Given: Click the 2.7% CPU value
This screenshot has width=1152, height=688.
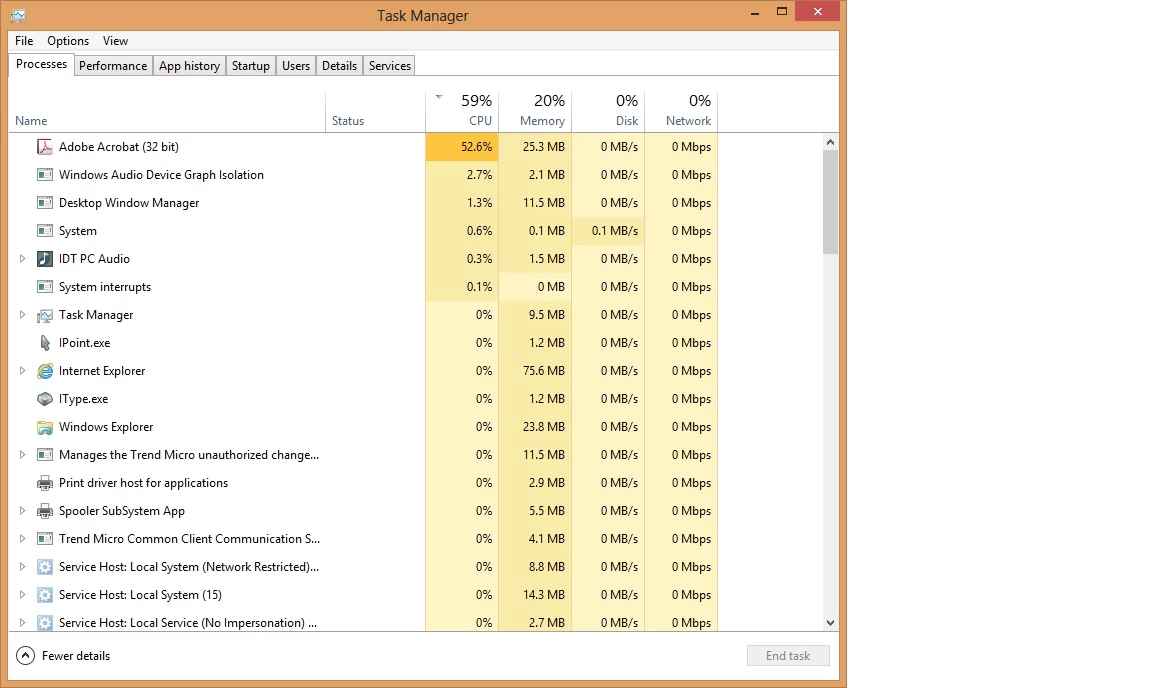Looking at the screenshot, I should click(x=480, y=175).
